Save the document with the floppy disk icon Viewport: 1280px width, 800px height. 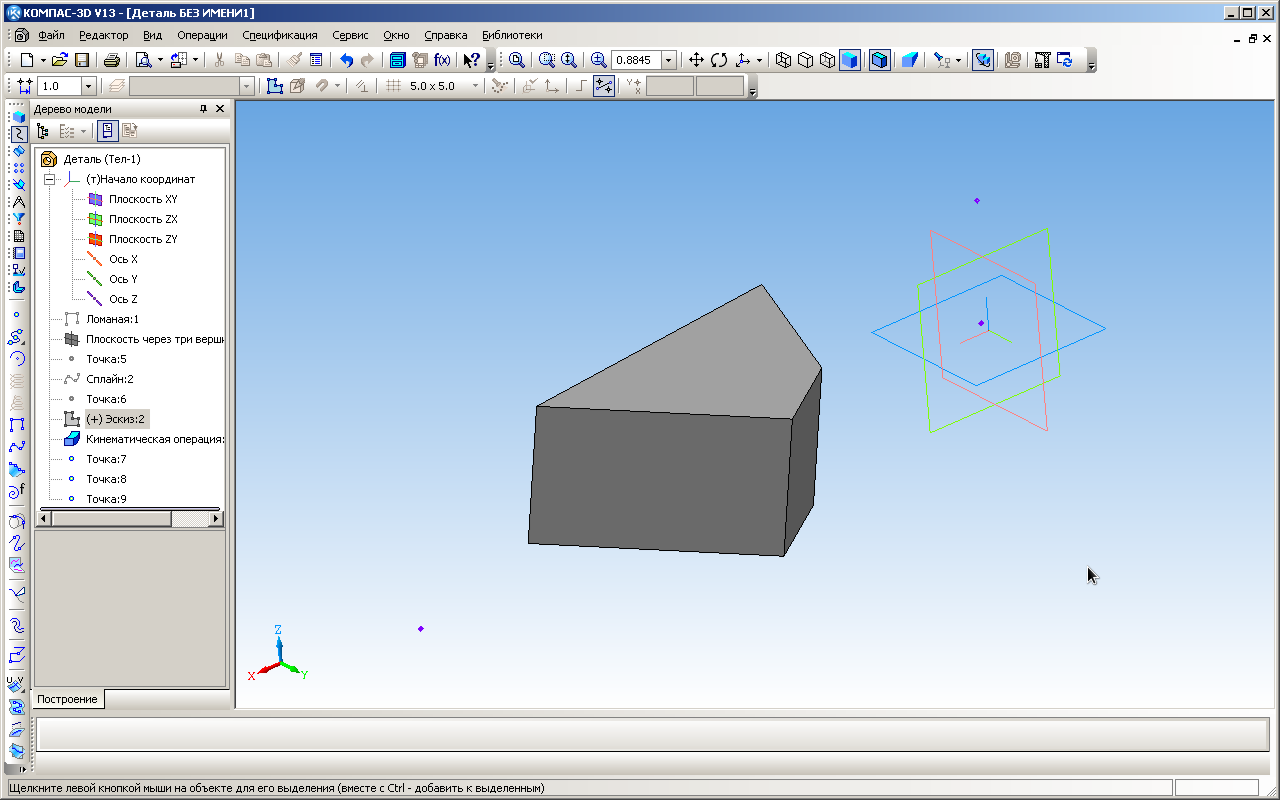(x=82, y=60)
